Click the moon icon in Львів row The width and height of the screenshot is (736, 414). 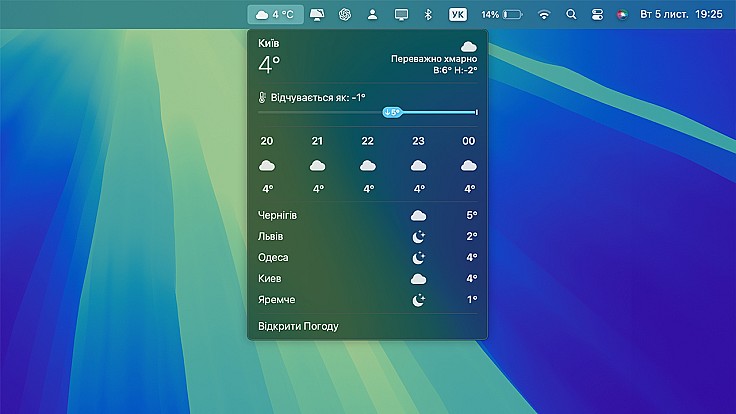pos(418,237)
